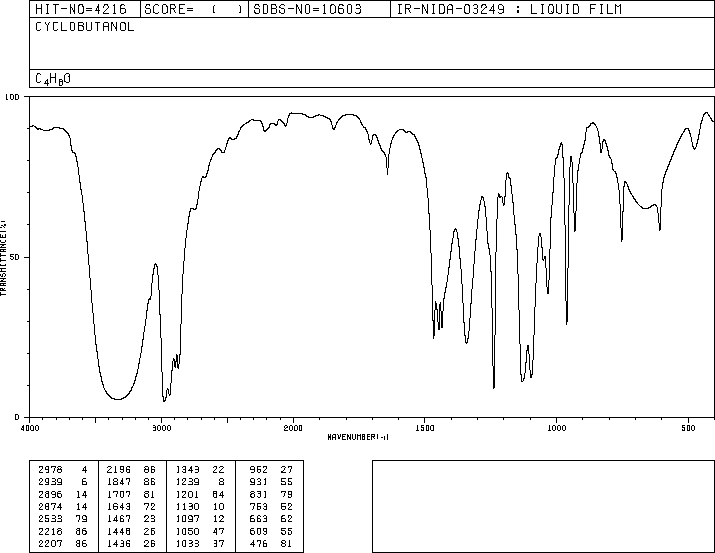Click the SCORE= header field
The height and width of the screenshot is (553, 715).
(194, 9)
